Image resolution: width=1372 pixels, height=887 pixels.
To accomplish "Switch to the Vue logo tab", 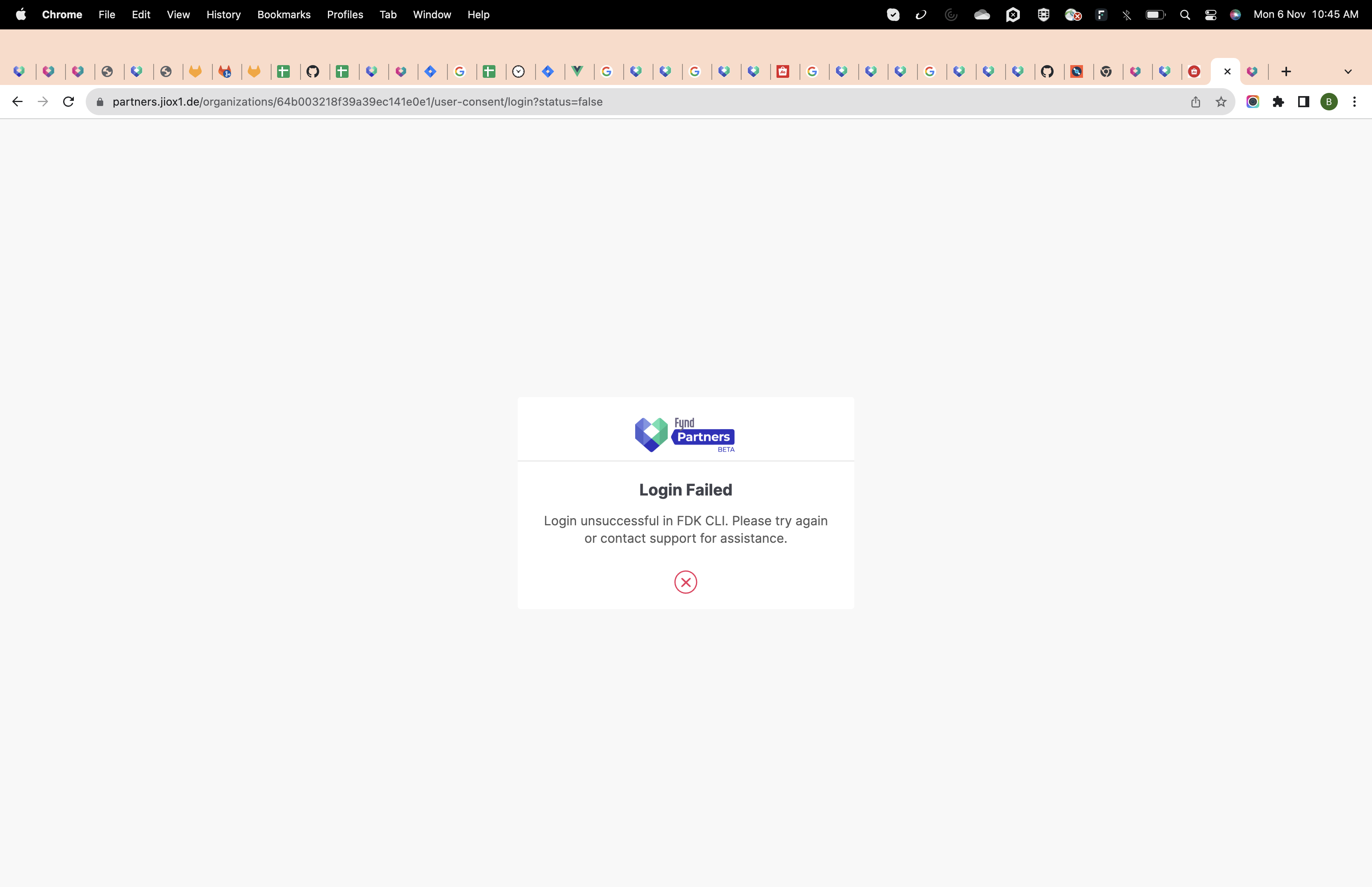I will click(578, 71).
